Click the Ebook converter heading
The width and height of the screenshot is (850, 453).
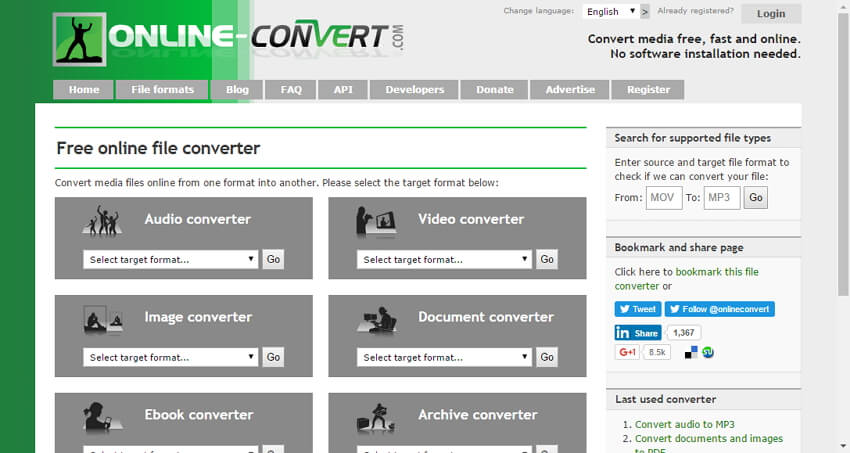click(198, 415)
